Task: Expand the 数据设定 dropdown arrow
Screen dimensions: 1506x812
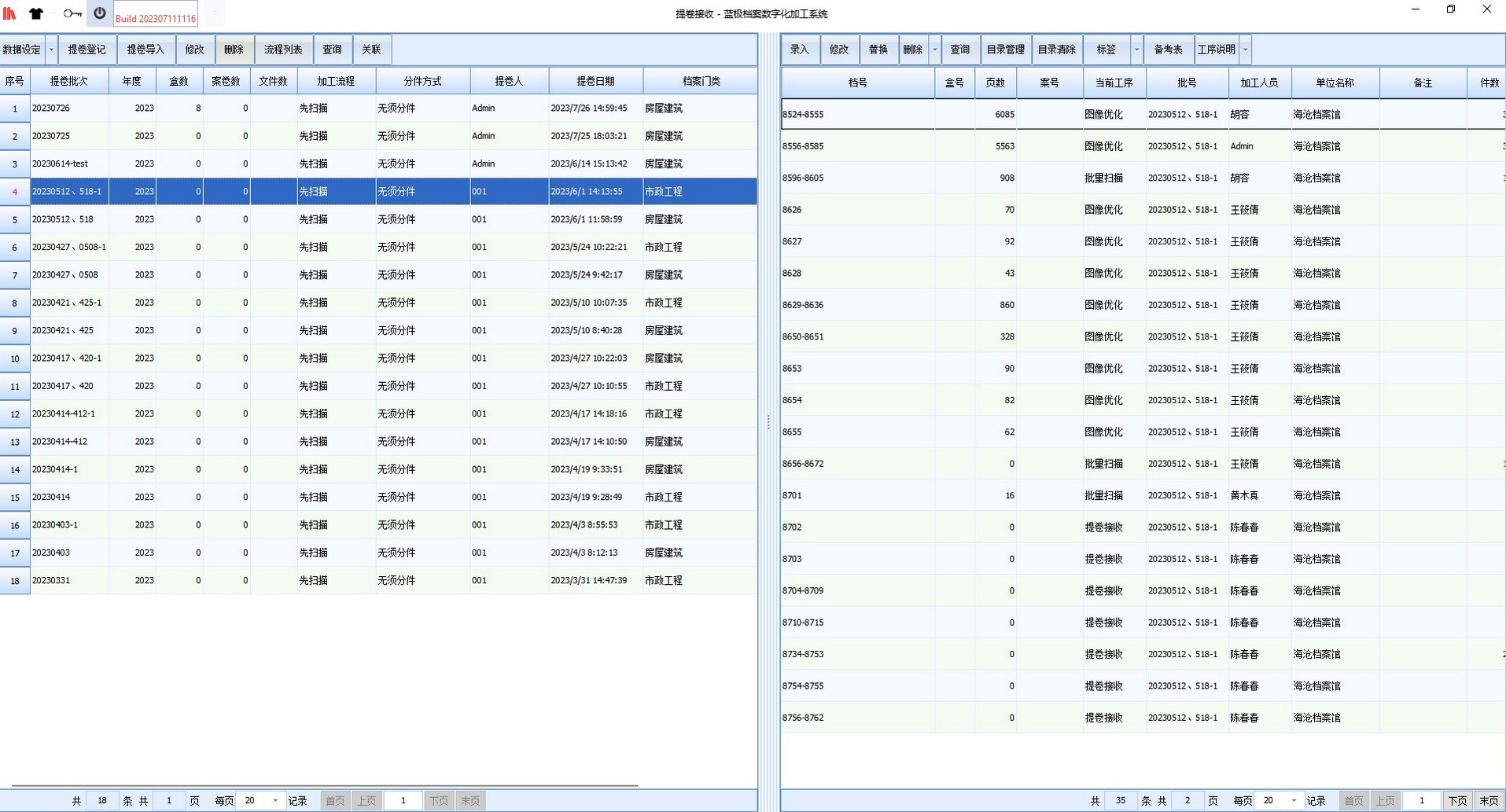Action: click(52, 50)
